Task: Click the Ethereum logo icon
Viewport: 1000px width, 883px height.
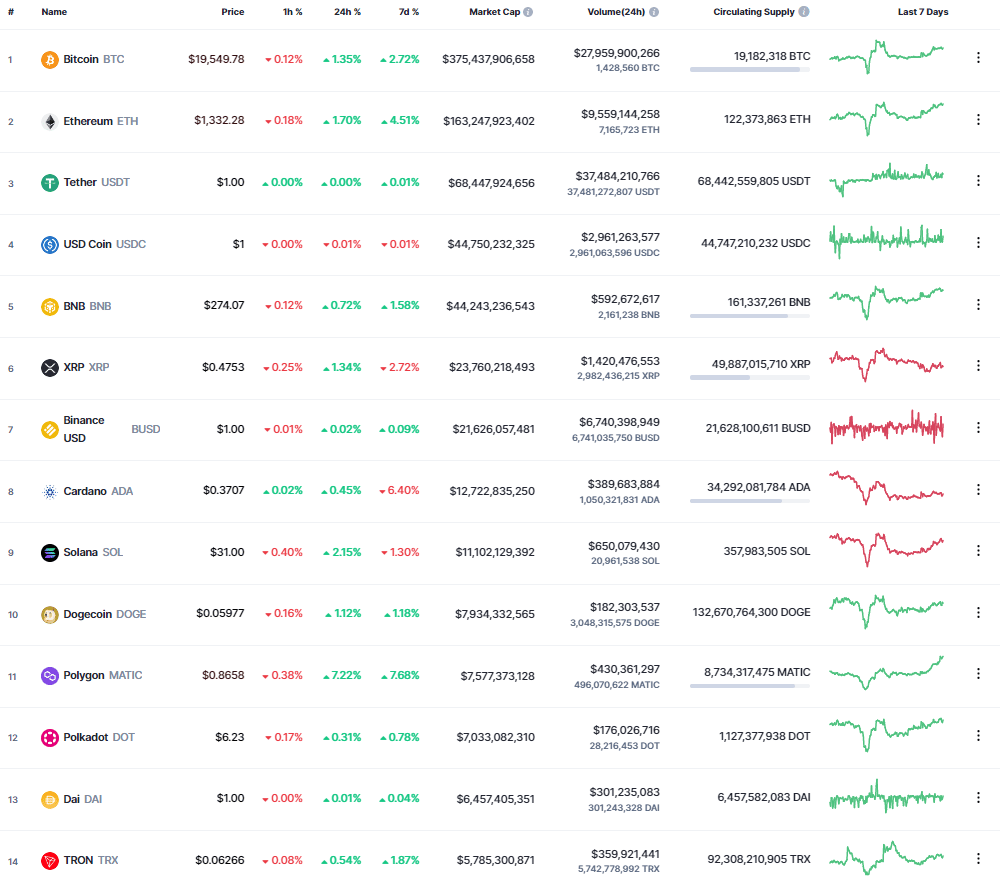Action: [49, 121]
